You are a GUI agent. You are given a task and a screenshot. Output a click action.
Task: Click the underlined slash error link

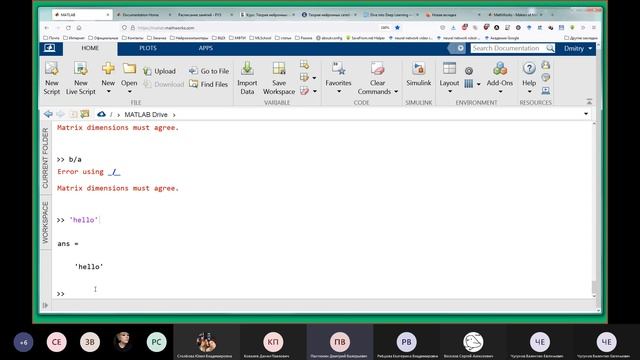pyautogui.click(x=114, y=172)
